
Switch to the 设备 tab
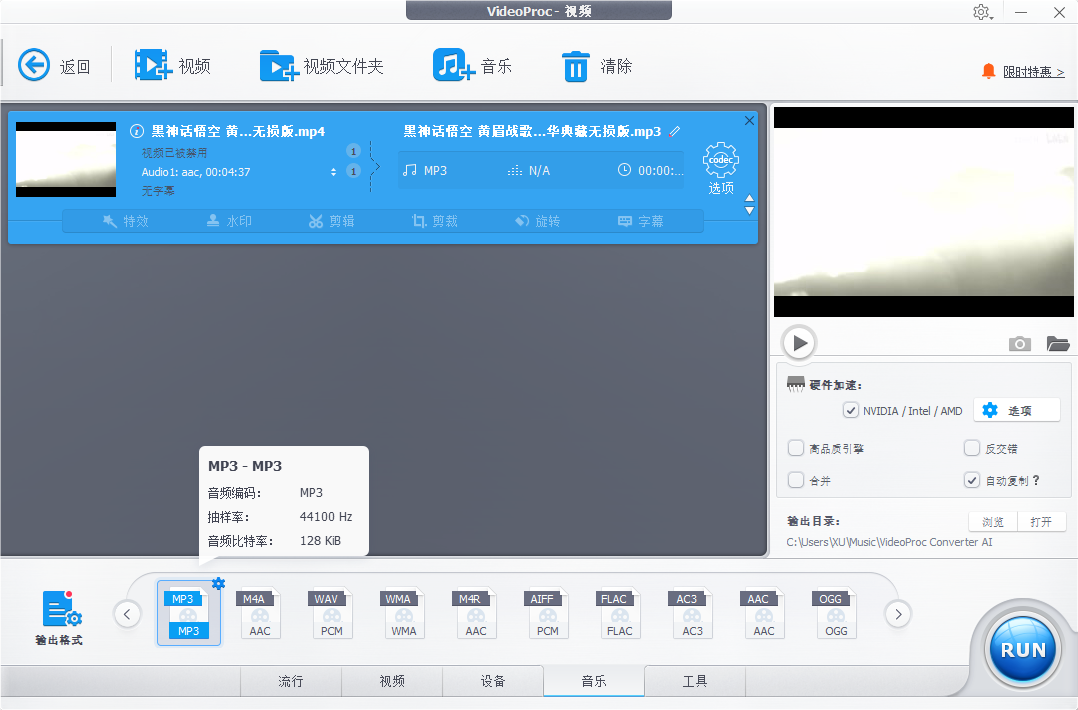pyautogui.click(x=493, y=681)
